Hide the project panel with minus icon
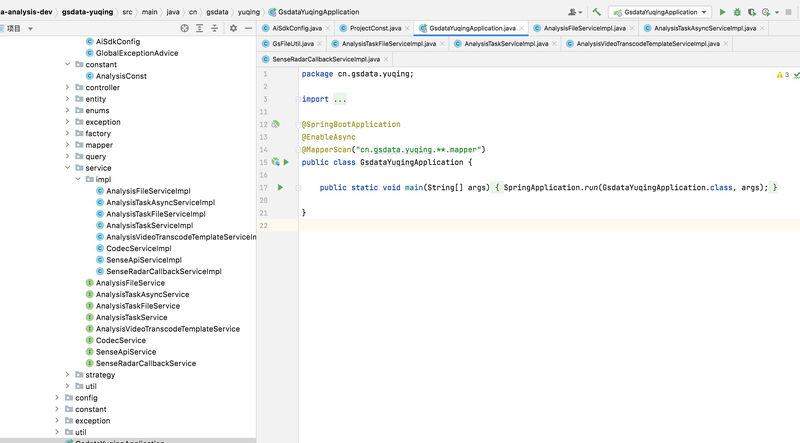This screenshot has width=800, height=443. tap(248, 29)
